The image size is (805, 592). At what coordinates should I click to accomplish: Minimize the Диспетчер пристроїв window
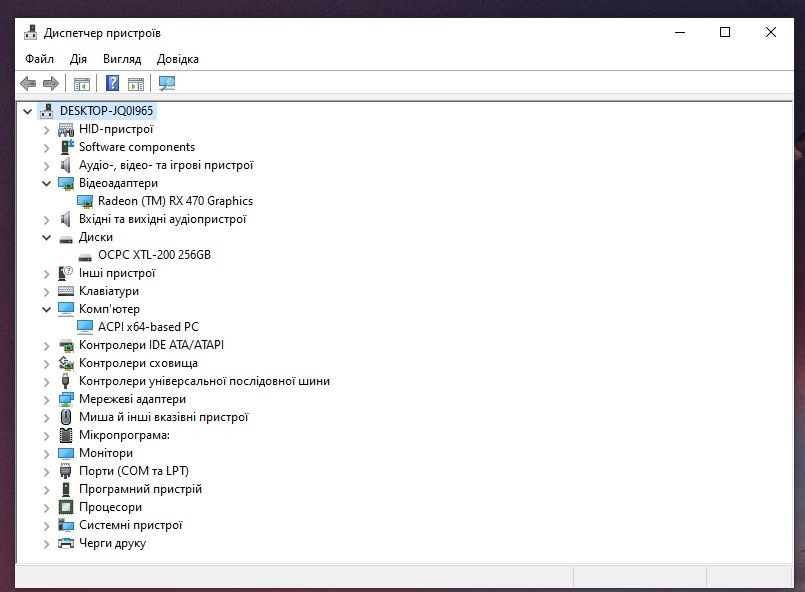point(680,32)
